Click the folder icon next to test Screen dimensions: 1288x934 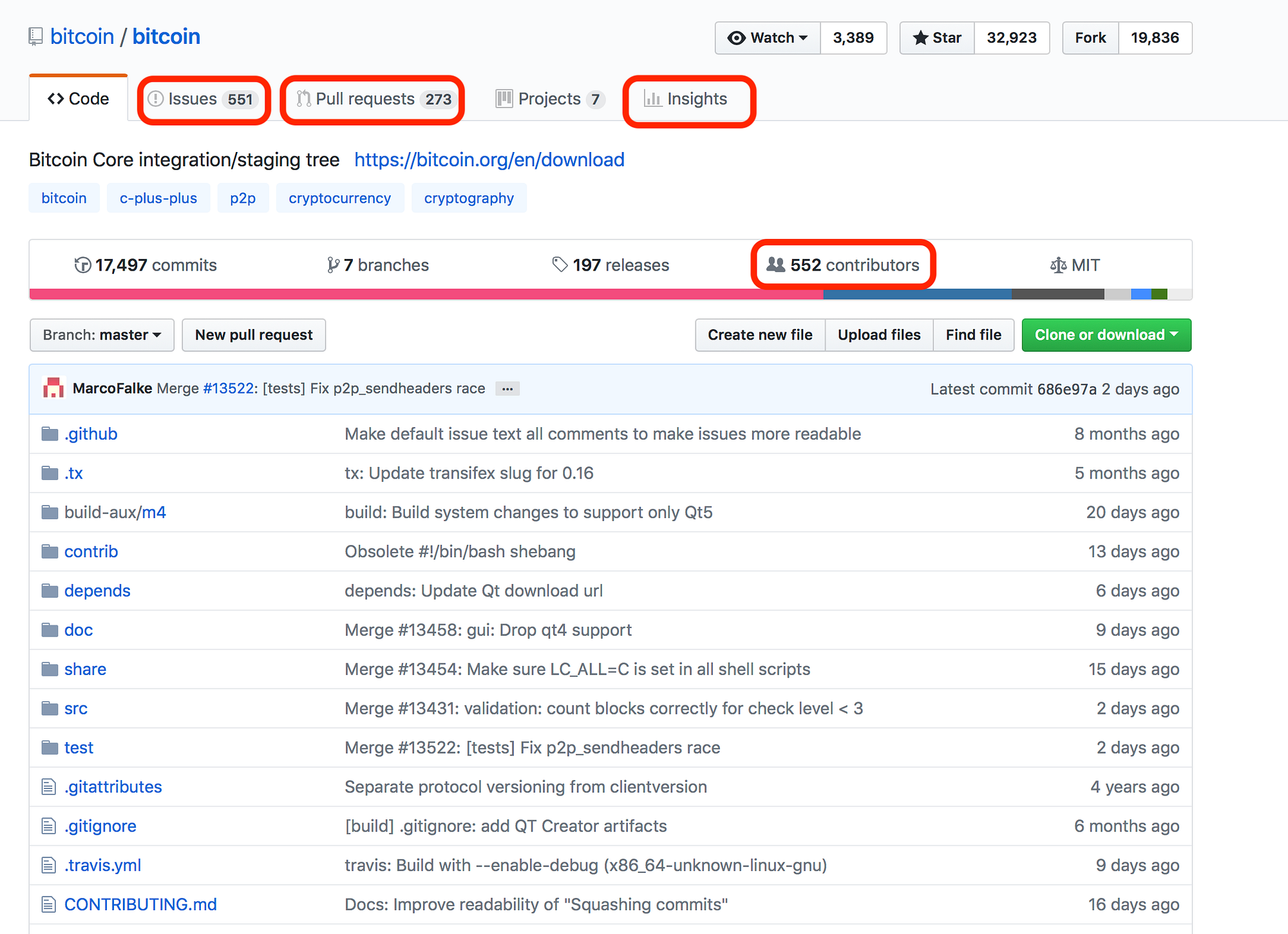[x=50, y=748]
